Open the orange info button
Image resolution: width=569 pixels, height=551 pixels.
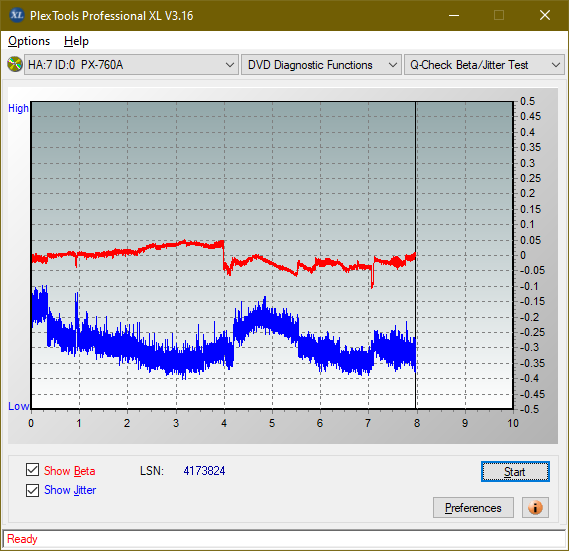(535, 507)
